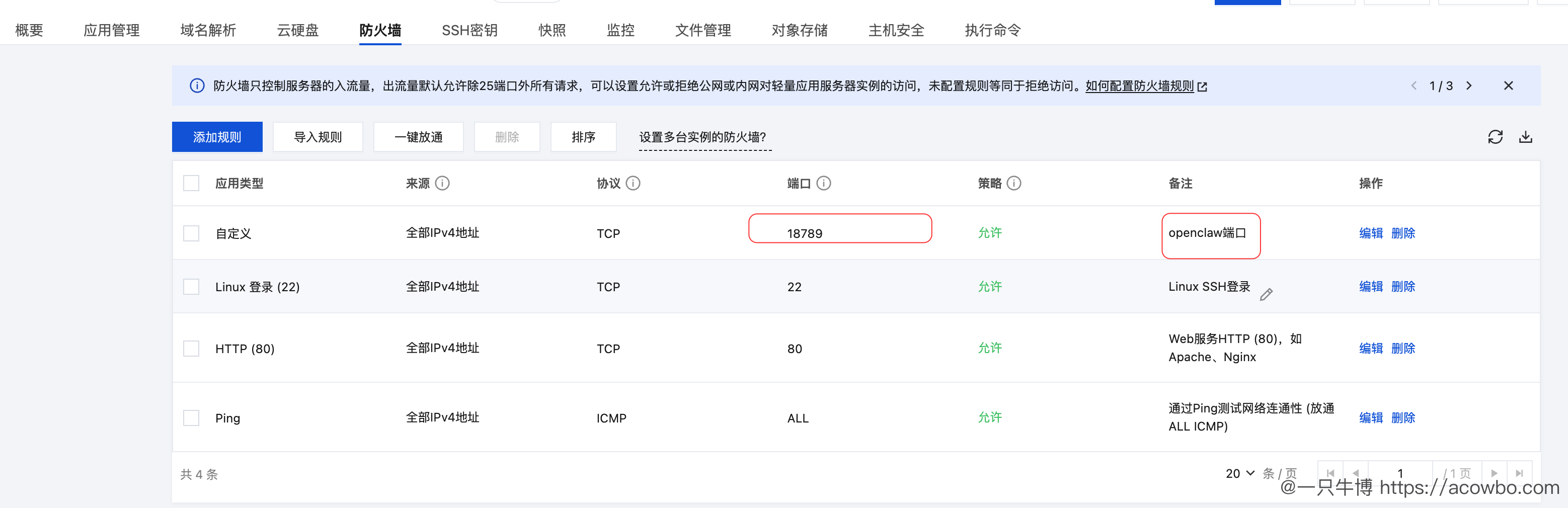
Task: Check the Ping rule row checkbox
Action: tap(191, 418)
